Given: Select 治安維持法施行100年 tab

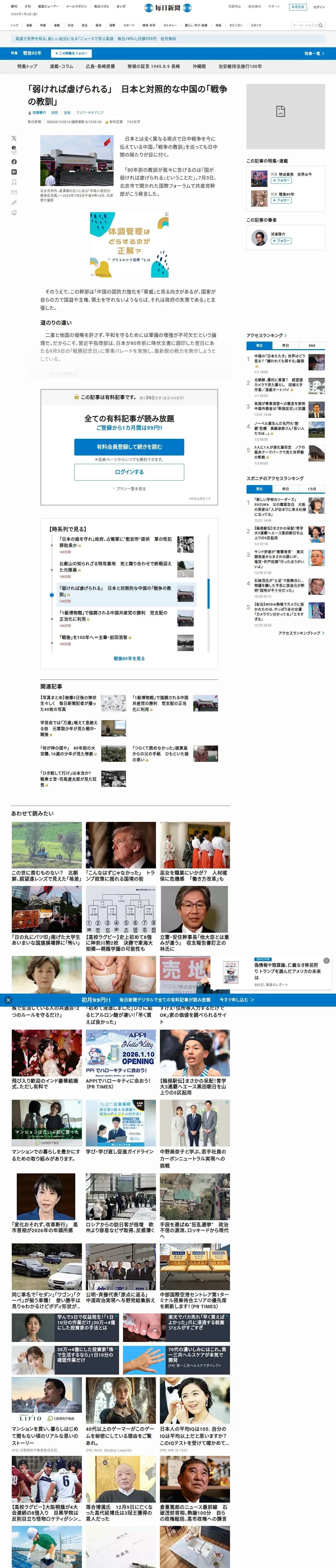Looking at the screenshot, I should [x=240, y=66].
